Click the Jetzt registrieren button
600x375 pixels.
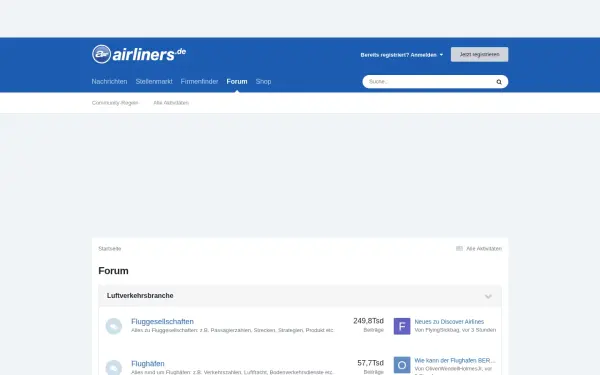[x=479, y=54]
